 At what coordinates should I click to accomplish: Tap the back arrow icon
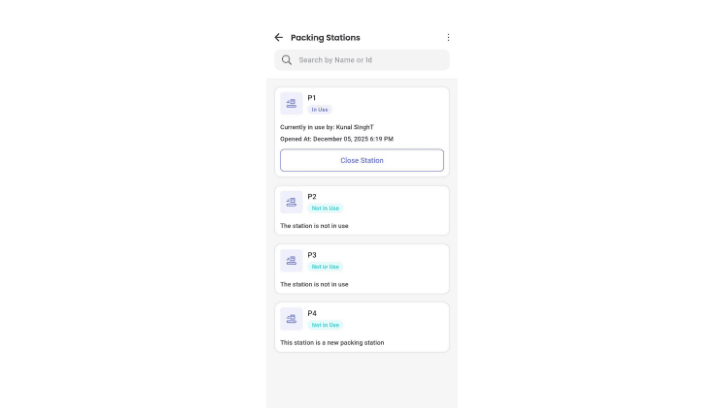(279, 38)
